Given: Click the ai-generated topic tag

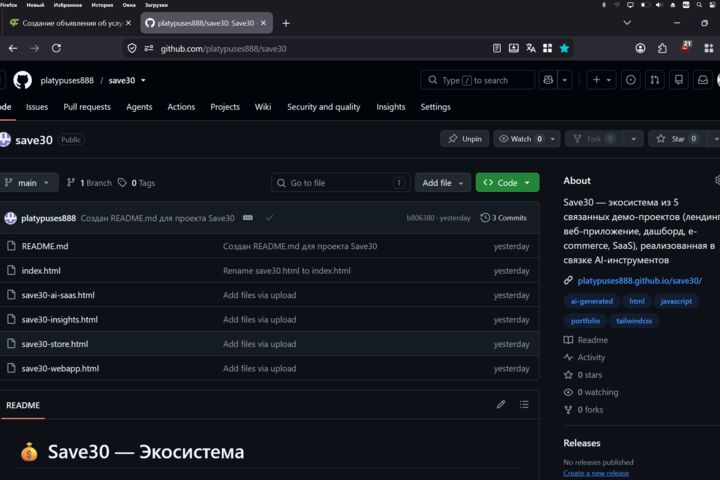Looking at the screenshot, I should pos(591,301).
